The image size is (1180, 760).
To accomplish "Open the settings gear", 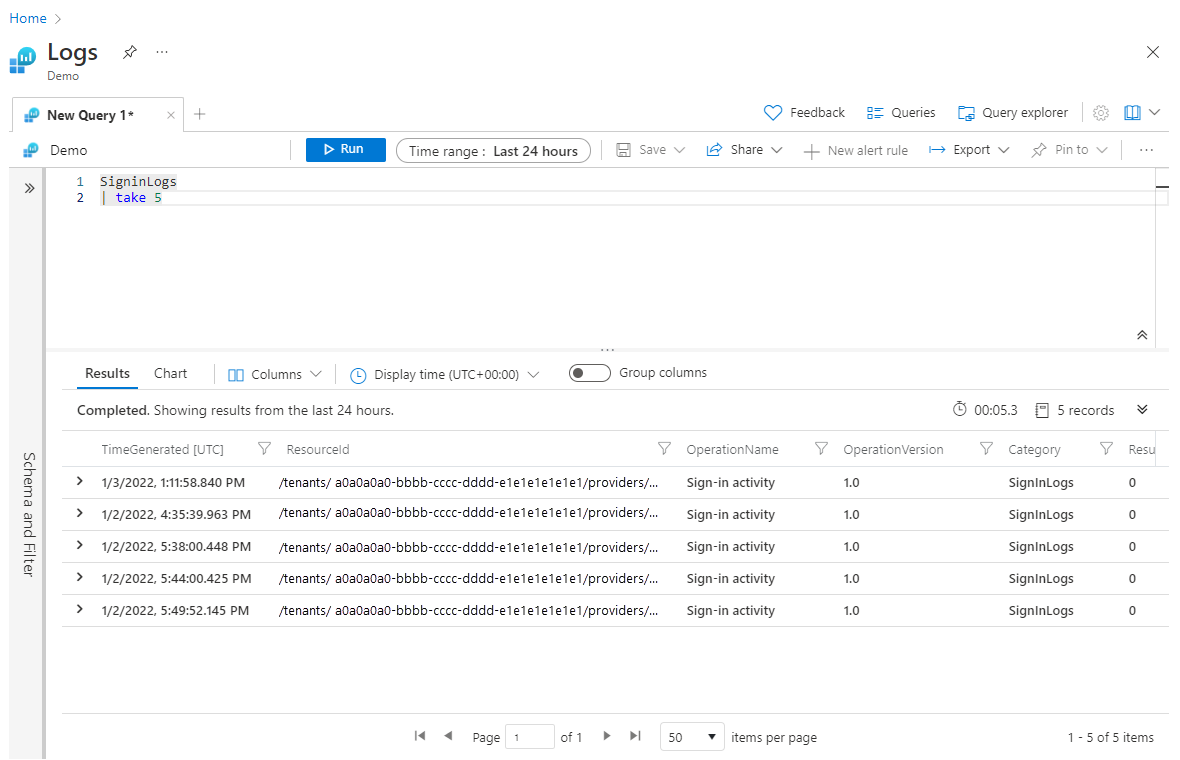I will tap(1101, 113).
